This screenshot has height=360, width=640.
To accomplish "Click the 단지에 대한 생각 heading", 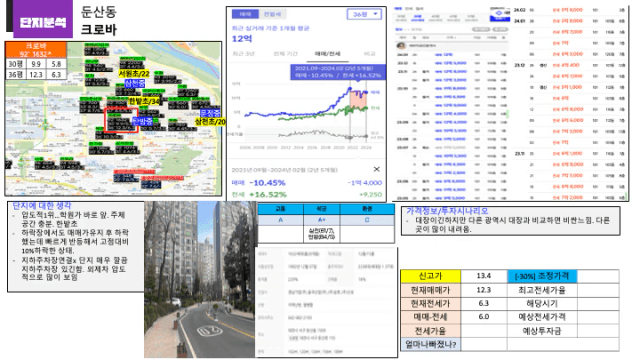I will pyautogui.click(x=41, y=205).
